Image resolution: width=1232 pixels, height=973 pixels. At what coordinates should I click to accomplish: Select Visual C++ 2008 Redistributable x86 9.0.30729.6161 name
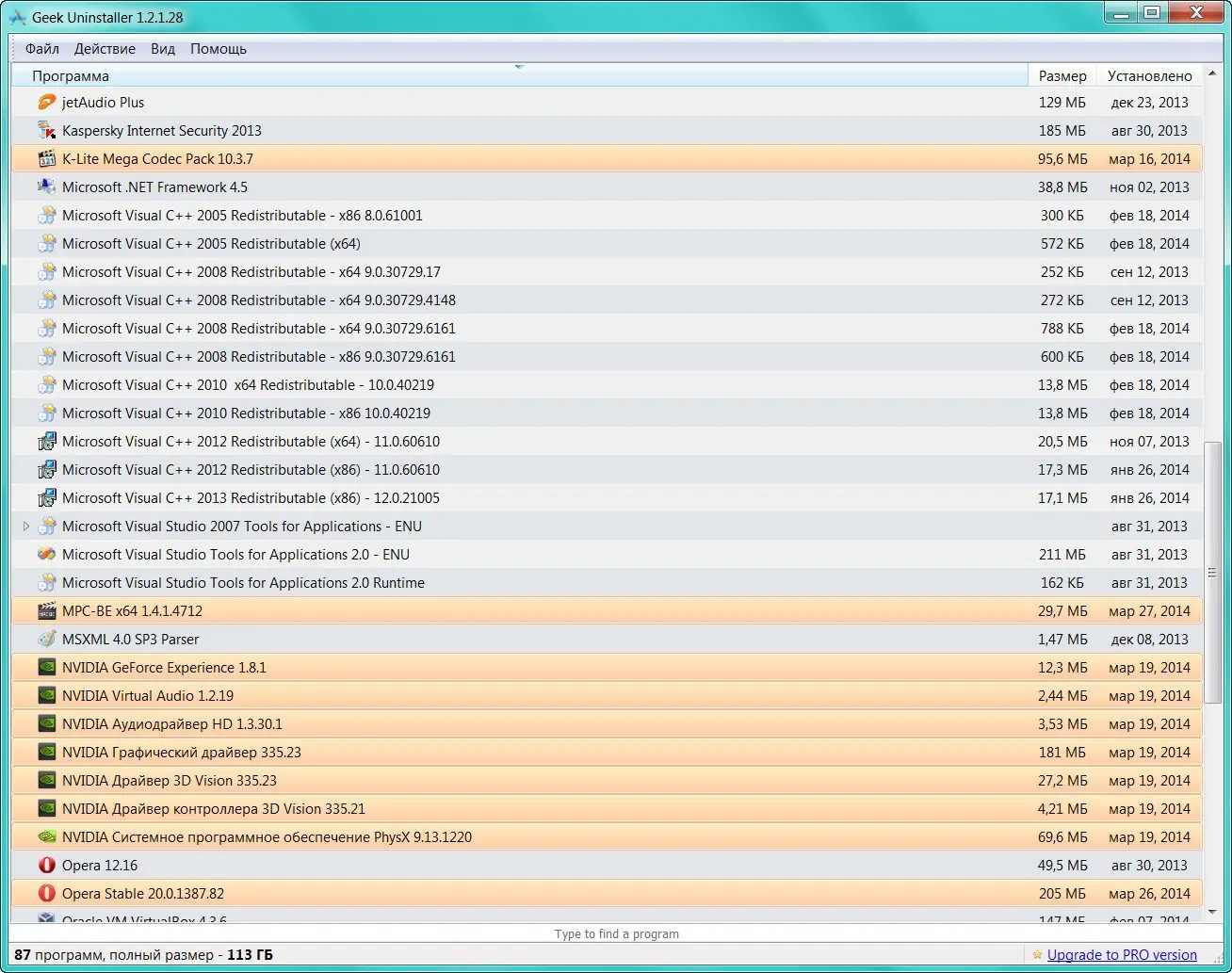259,356
